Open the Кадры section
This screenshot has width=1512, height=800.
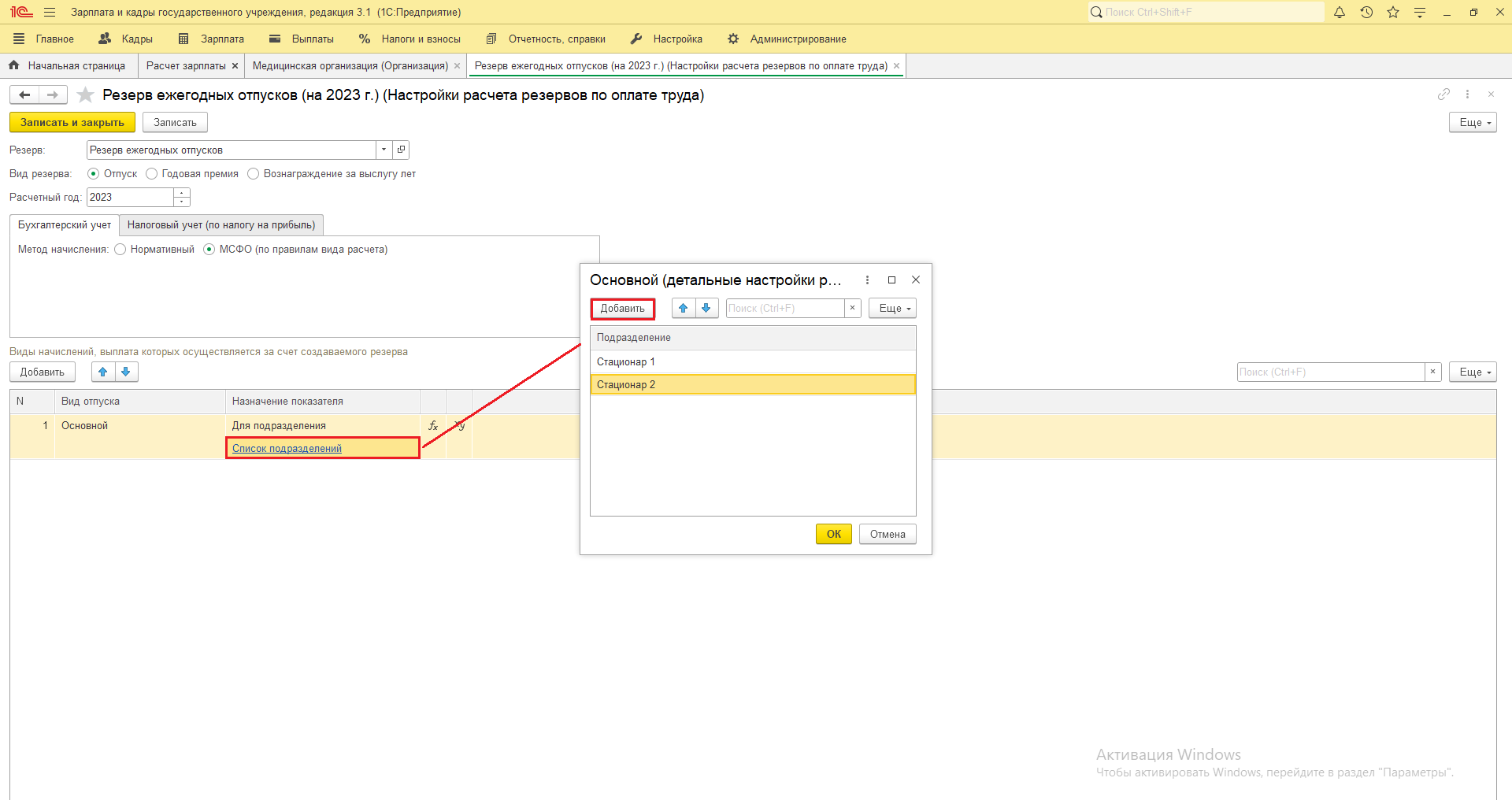125,39
